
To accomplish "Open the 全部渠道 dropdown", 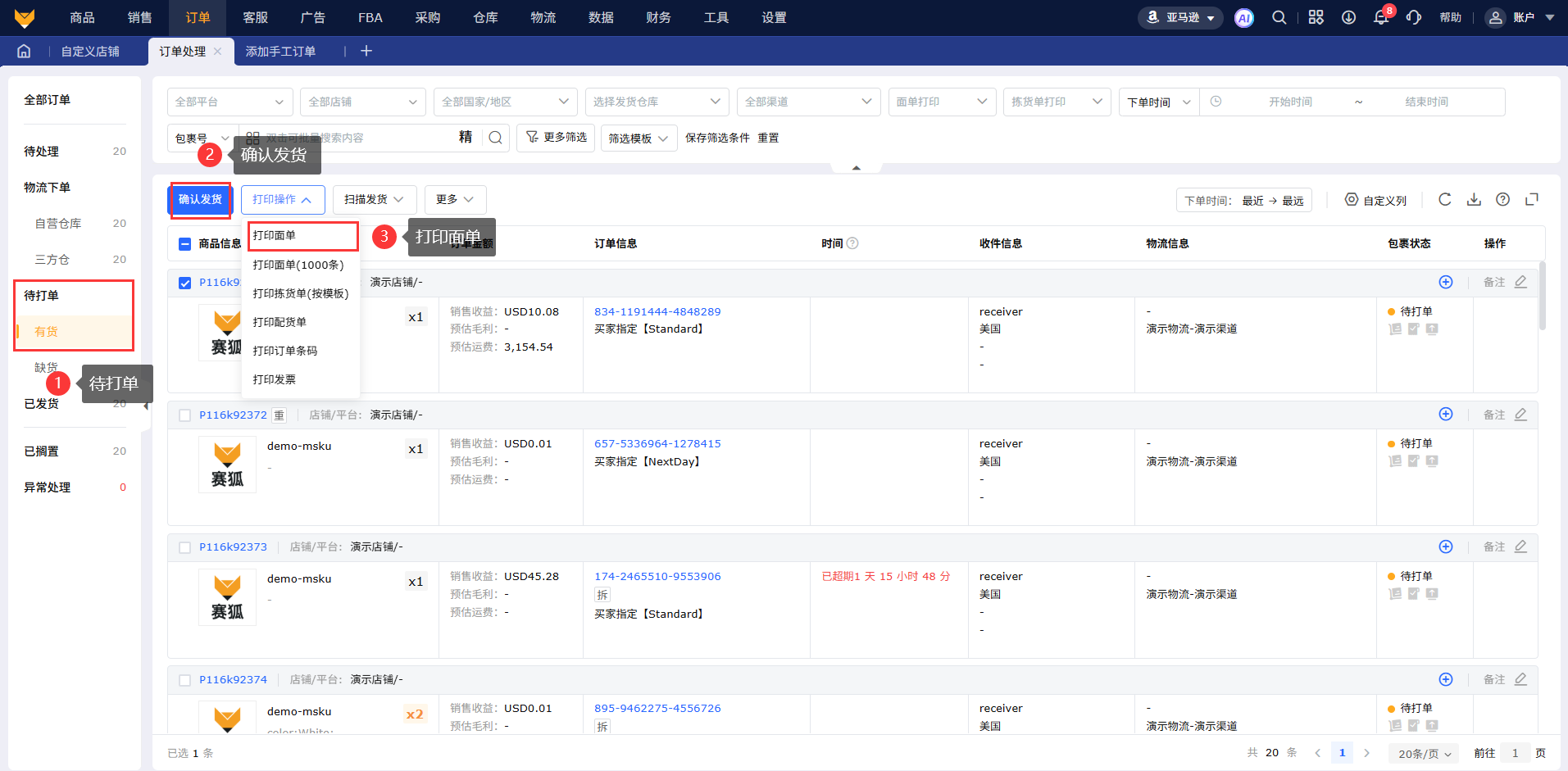I will coord(808,102).
